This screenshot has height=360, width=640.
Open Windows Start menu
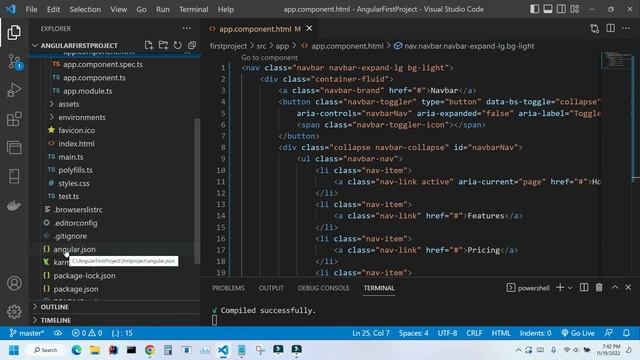tap(14, 350)
